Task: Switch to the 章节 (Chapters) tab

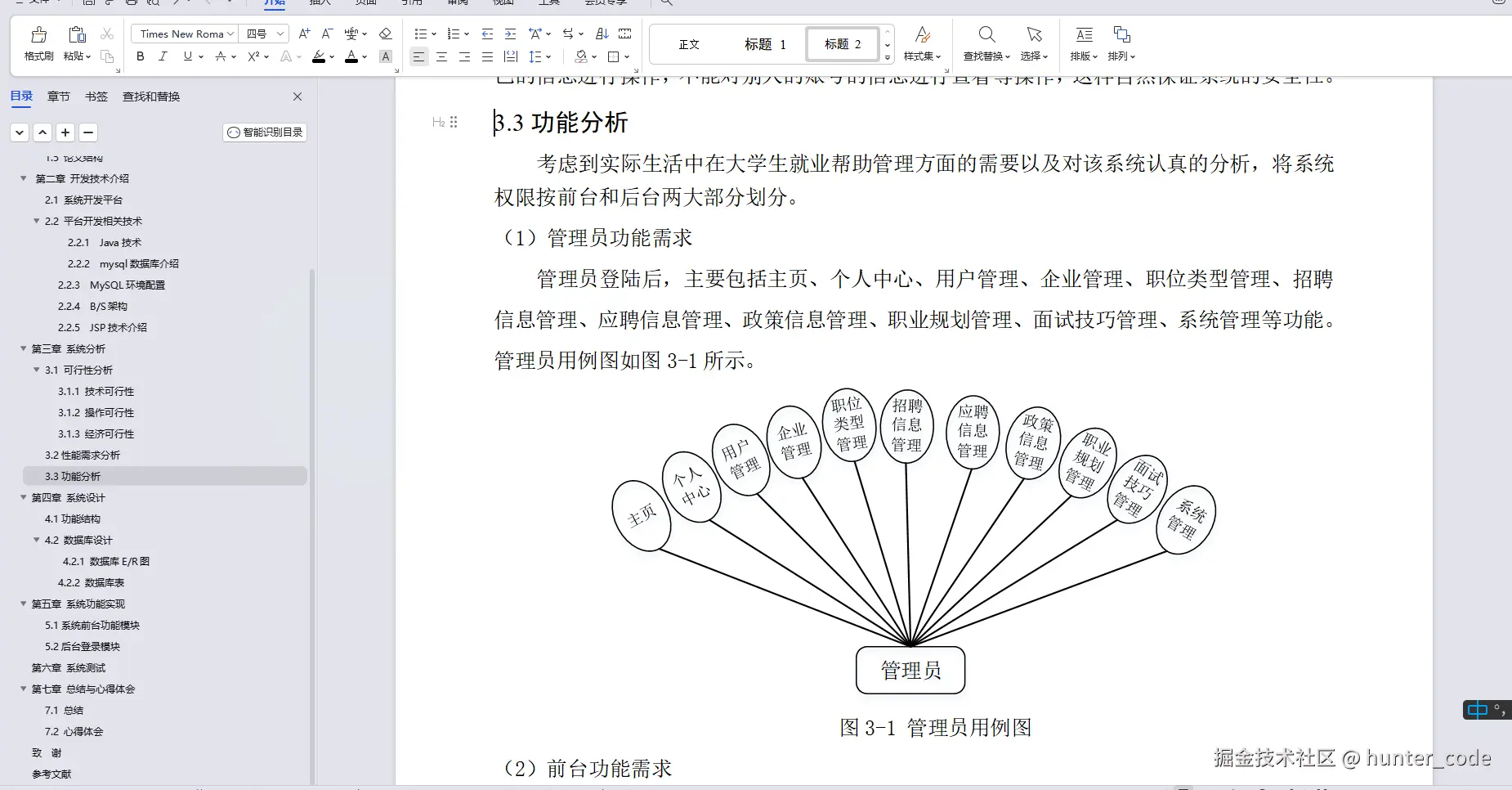Action: 59,97
